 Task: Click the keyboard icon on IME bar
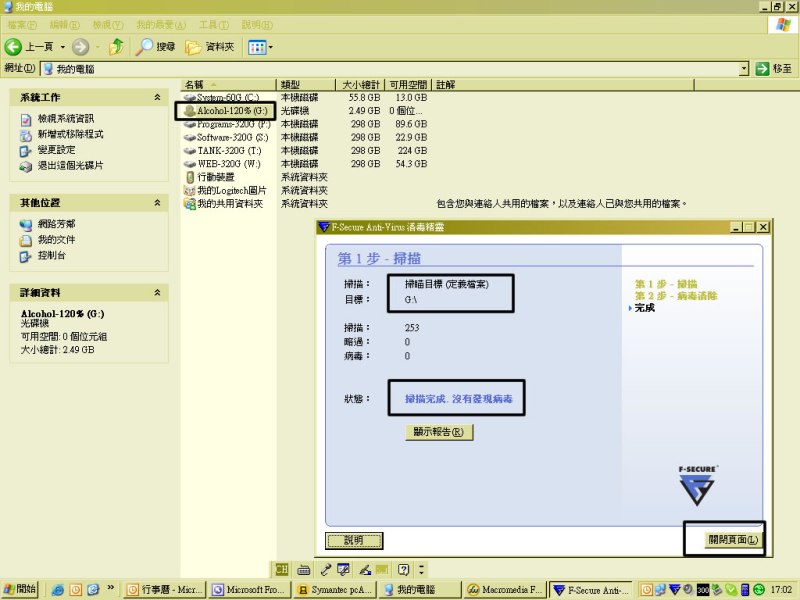304,569
